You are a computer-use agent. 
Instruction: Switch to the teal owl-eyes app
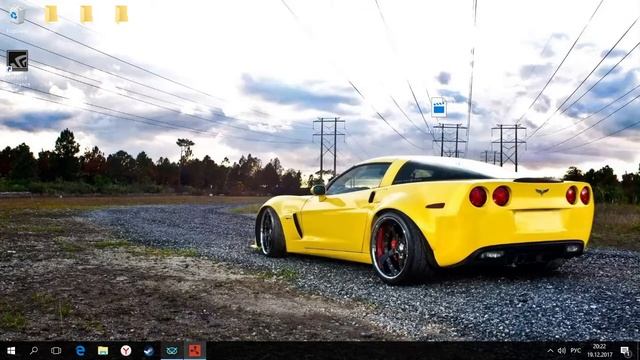pos(172,351)
